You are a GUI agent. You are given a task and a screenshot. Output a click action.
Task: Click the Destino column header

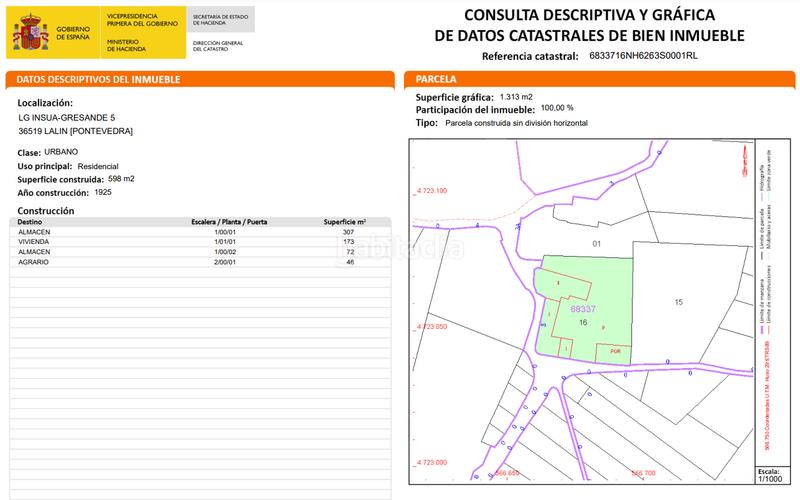(33, 223)
